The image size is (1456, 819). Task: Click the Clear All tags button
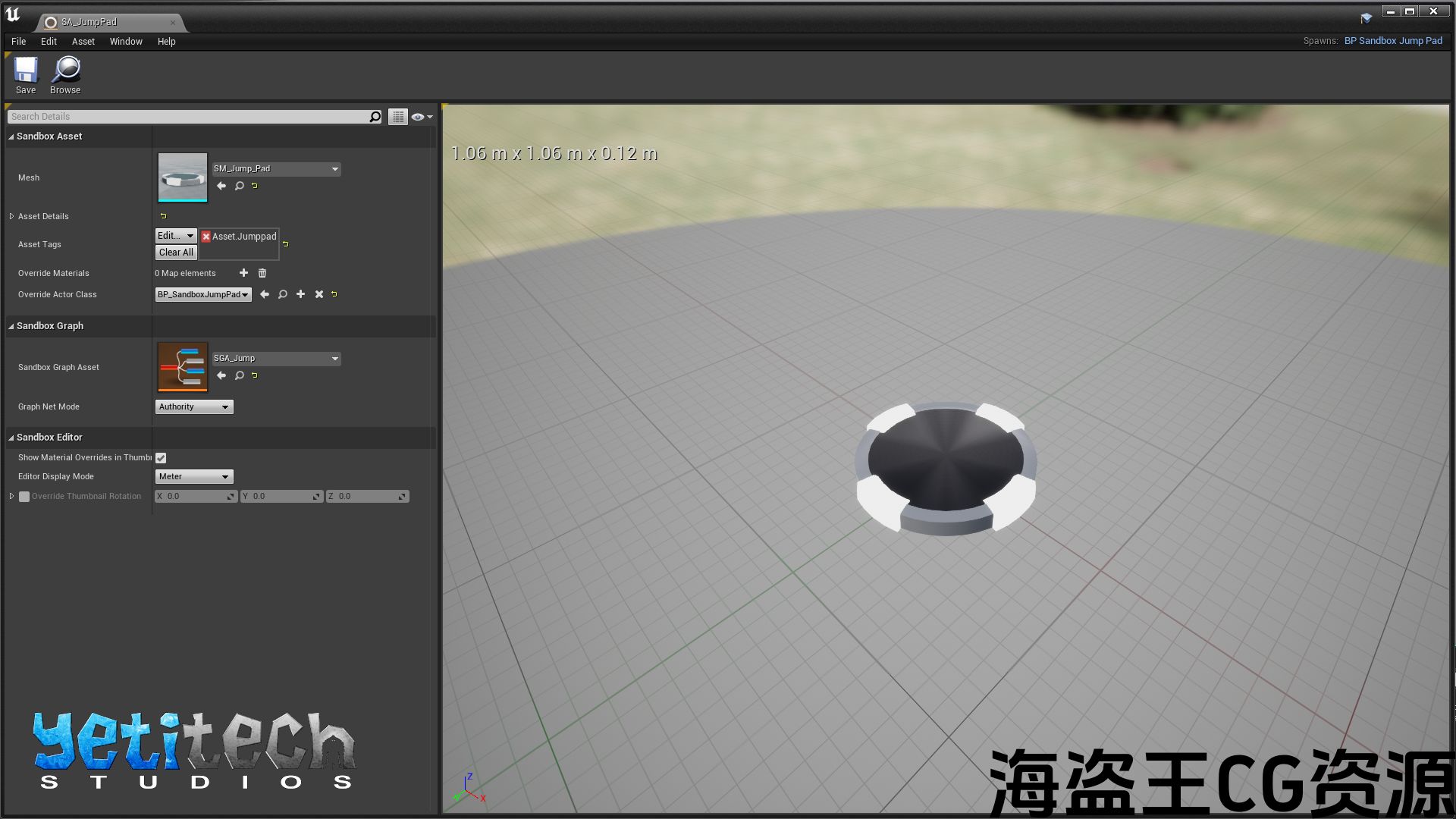[176, 253]
